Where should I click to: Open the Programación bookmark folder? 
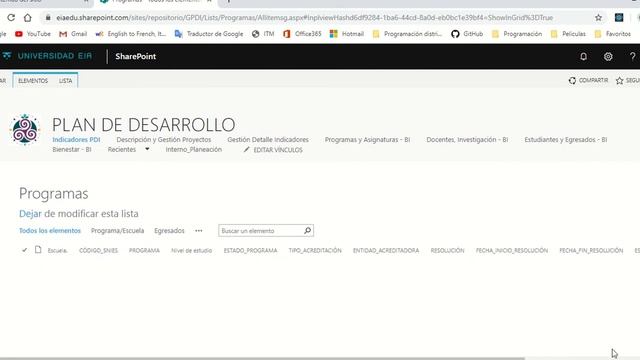pyautogui.click(x=517, y=34)
